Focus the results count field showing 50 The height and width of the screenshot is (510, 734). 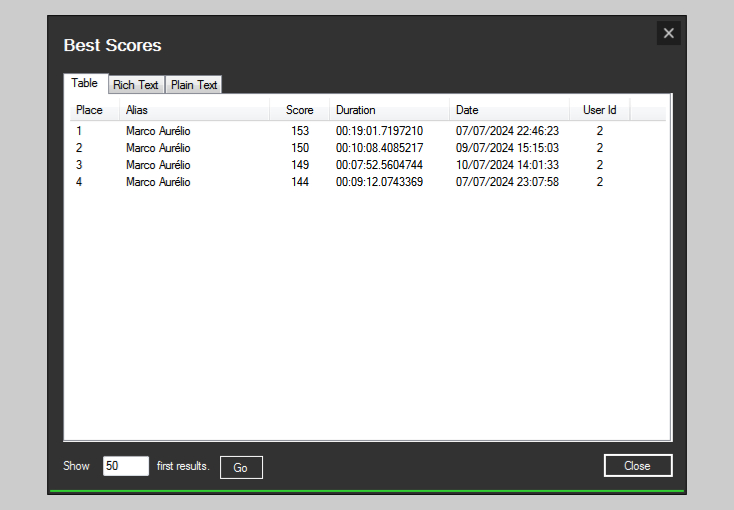[x=125, y=466]
